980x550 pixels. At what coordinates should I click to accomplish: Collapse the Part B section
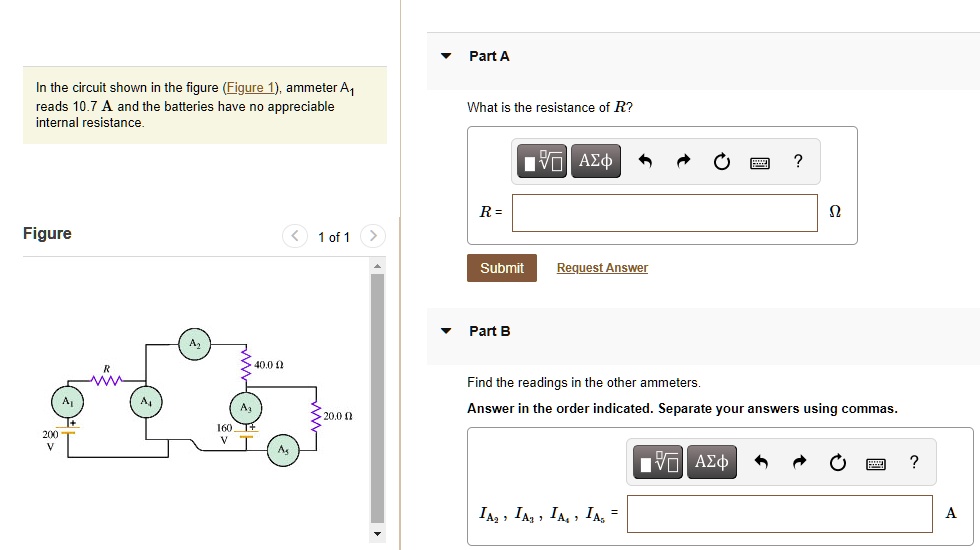click(446, 331)
